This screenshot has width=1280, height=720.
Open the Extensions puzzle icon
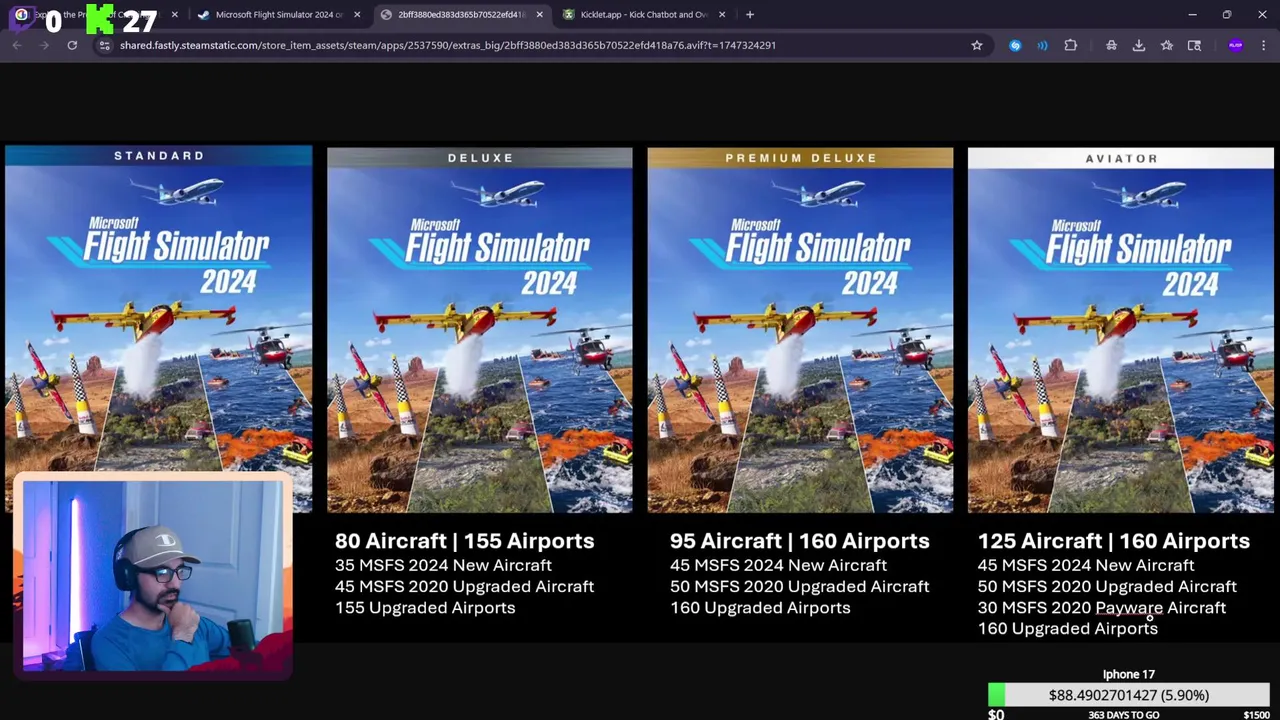(1070, 45)
